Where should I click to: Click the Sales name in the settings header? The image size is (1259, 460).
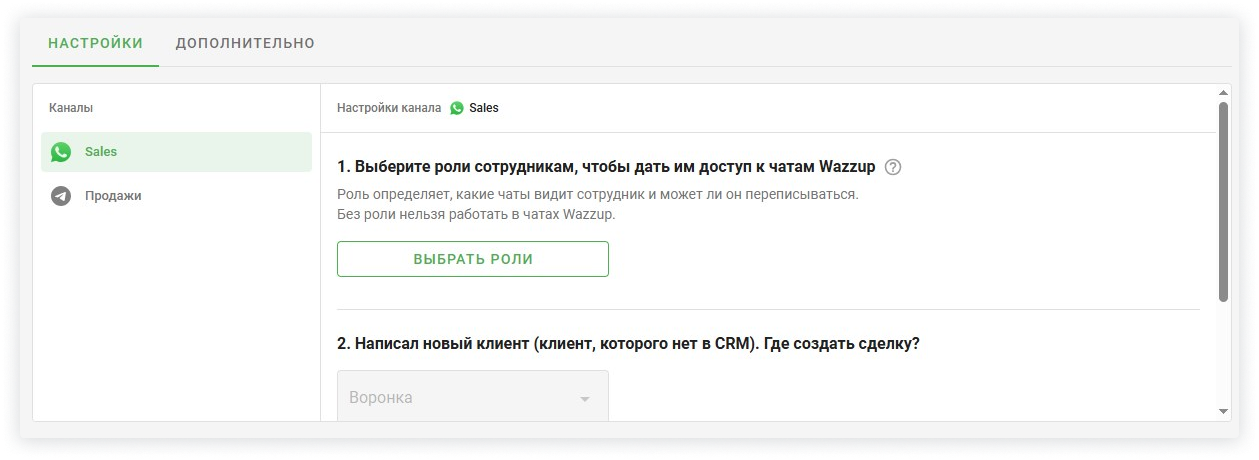(484, 108)
